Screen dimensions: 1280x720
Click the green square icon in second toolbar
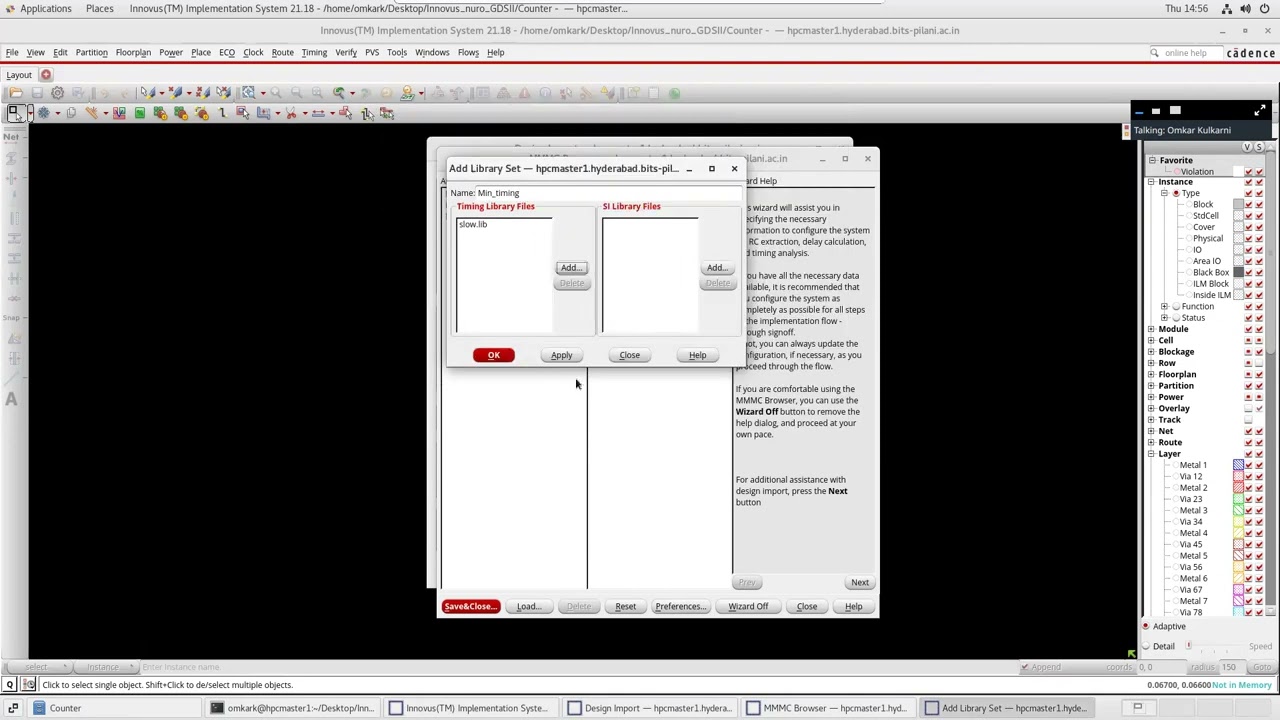tap(140, 113)
